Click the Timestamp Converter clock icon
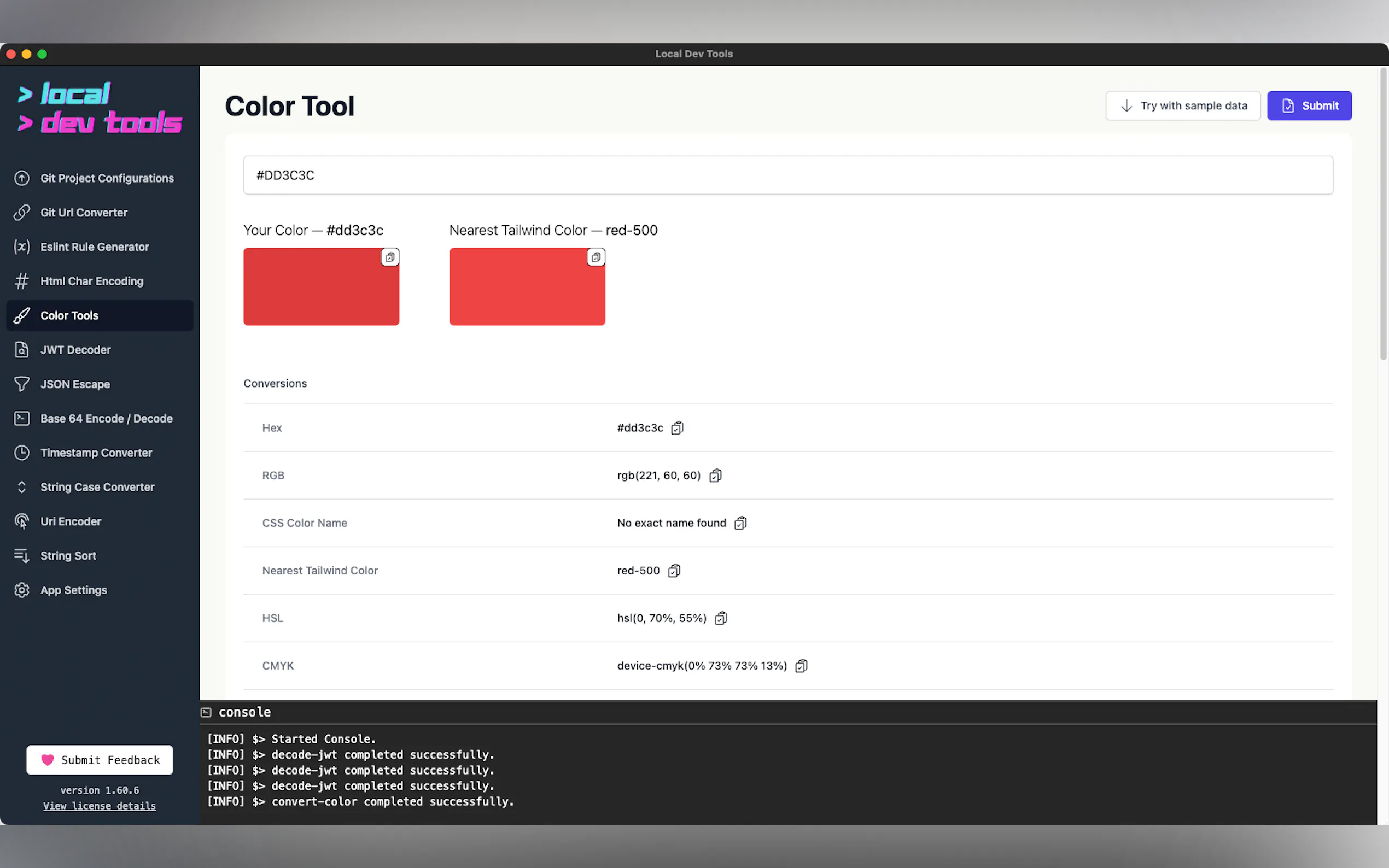The image size is (1389, 868). pos(22,453)
